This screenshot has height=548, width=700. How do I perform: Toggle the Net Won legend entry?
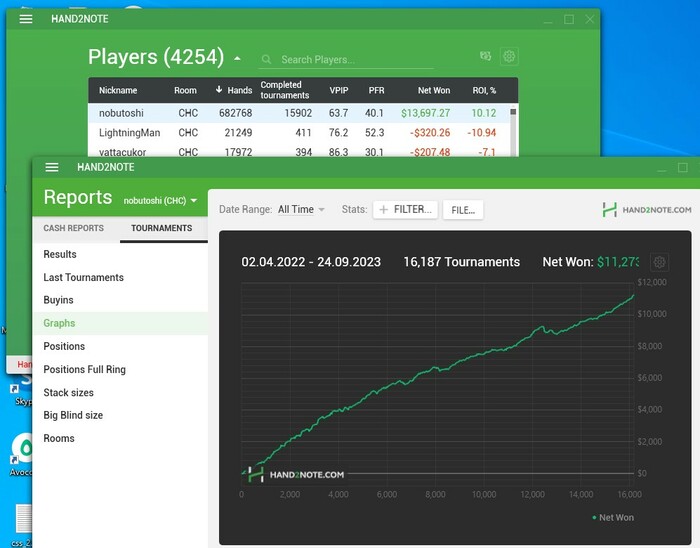pos(613,518)
